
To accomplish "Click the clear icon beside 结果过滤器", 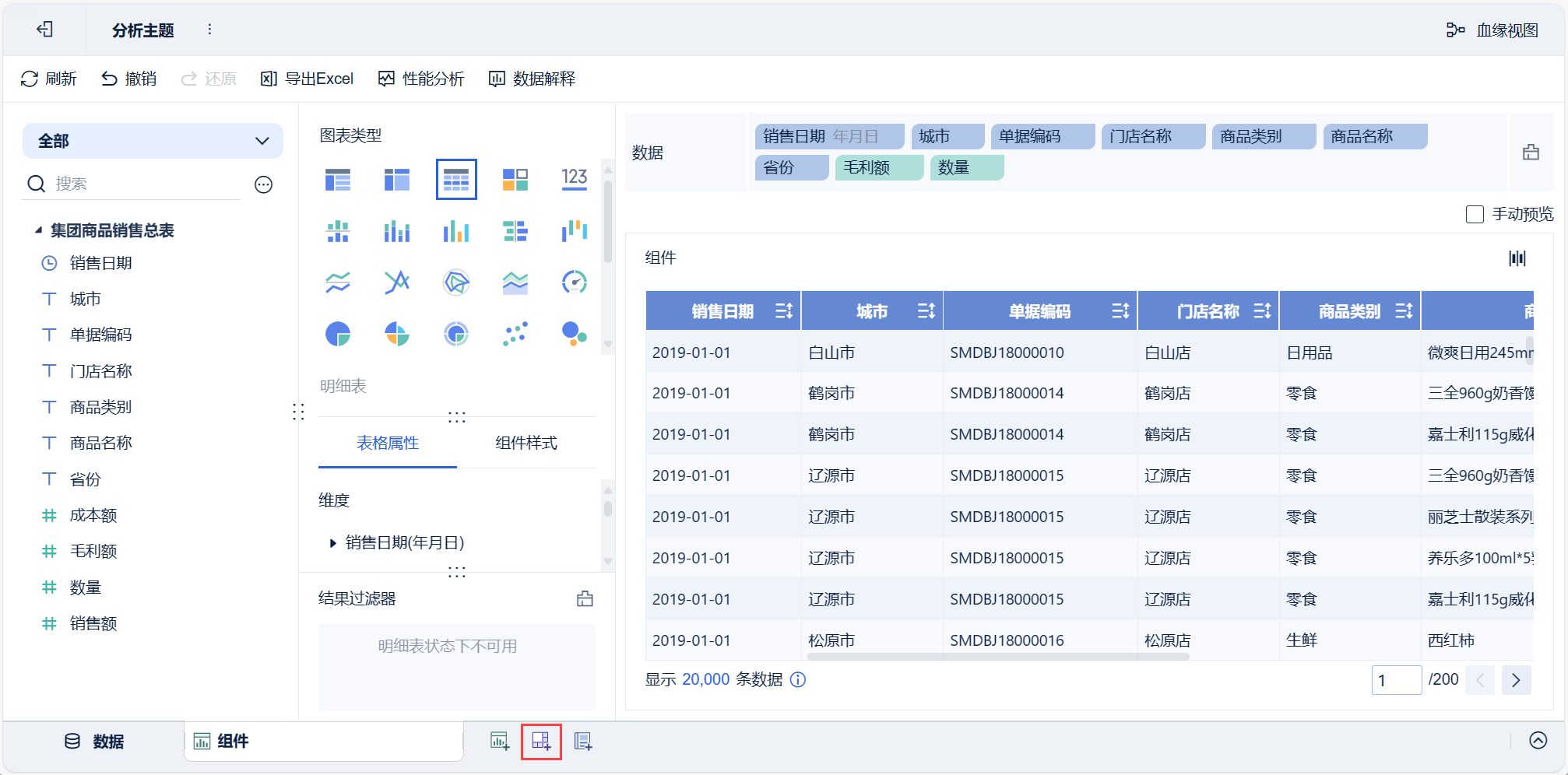I will [585, 598].
